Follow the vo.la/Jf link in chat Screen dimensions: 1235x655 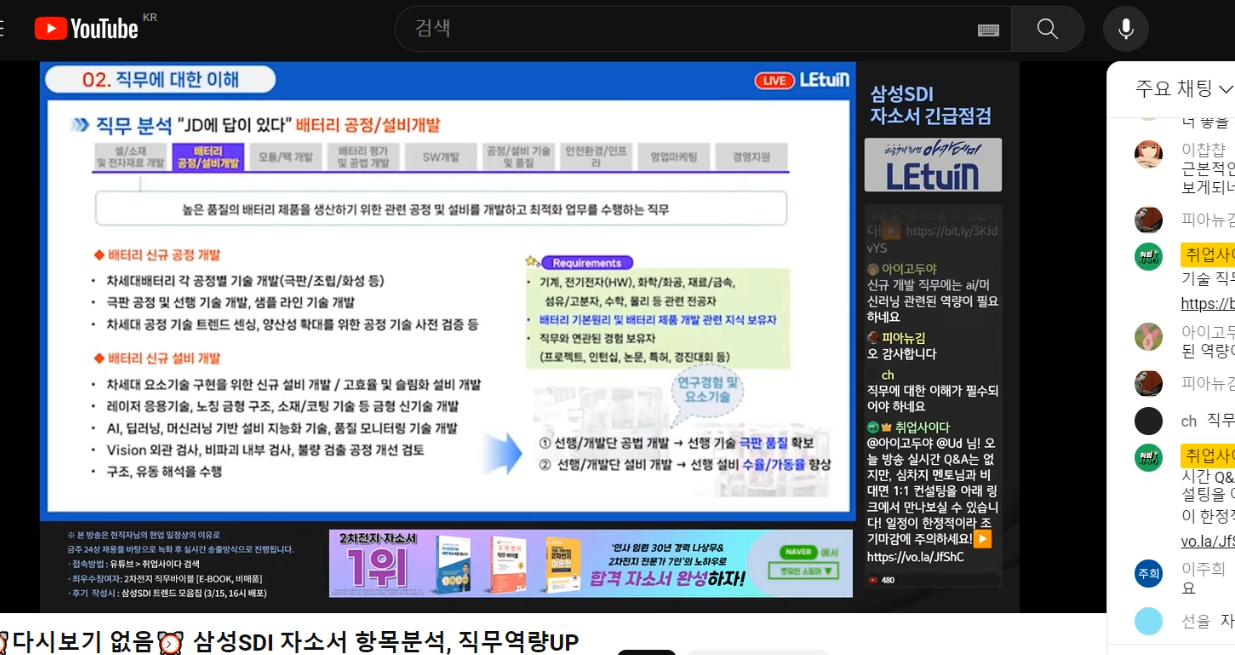(1207, 541)
